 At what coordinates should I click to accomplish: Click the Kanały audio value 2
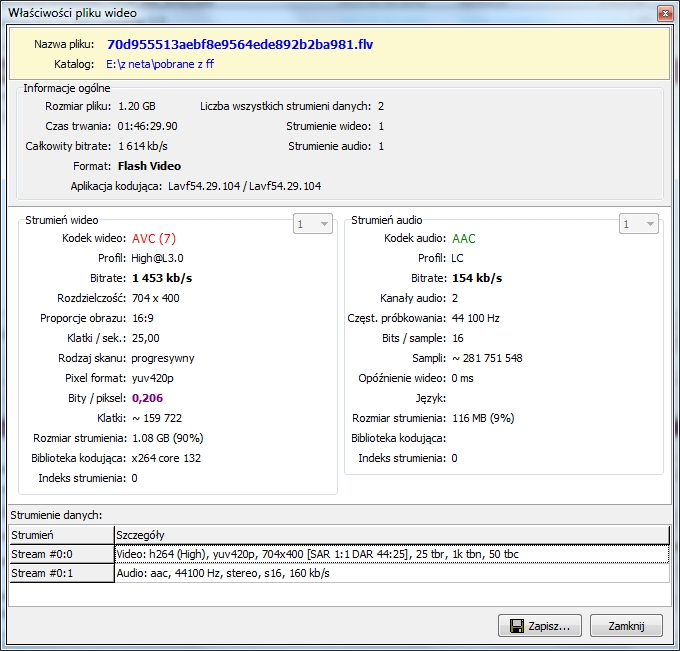[455, 298]
